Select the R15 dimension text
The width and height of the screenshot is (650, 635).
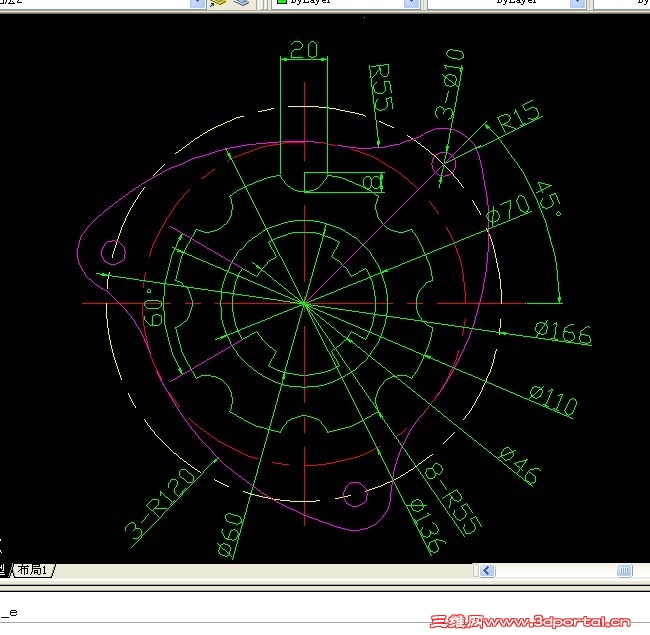tap(519, 117)
